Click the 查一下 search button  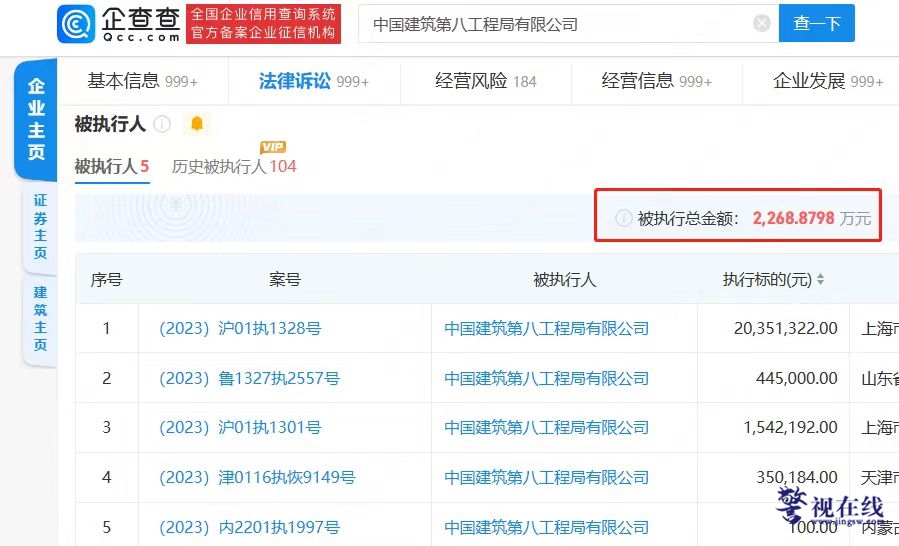(816, 23)
